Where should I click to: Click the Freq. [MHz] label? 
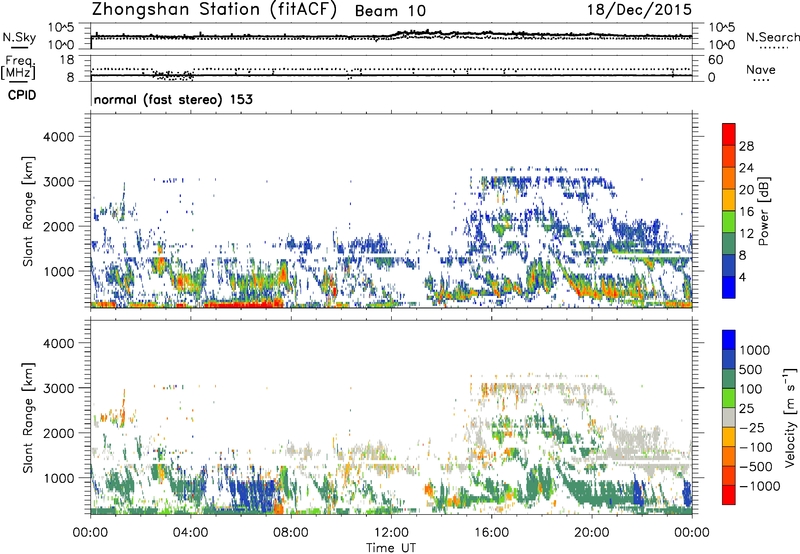[x=18, y=67]
